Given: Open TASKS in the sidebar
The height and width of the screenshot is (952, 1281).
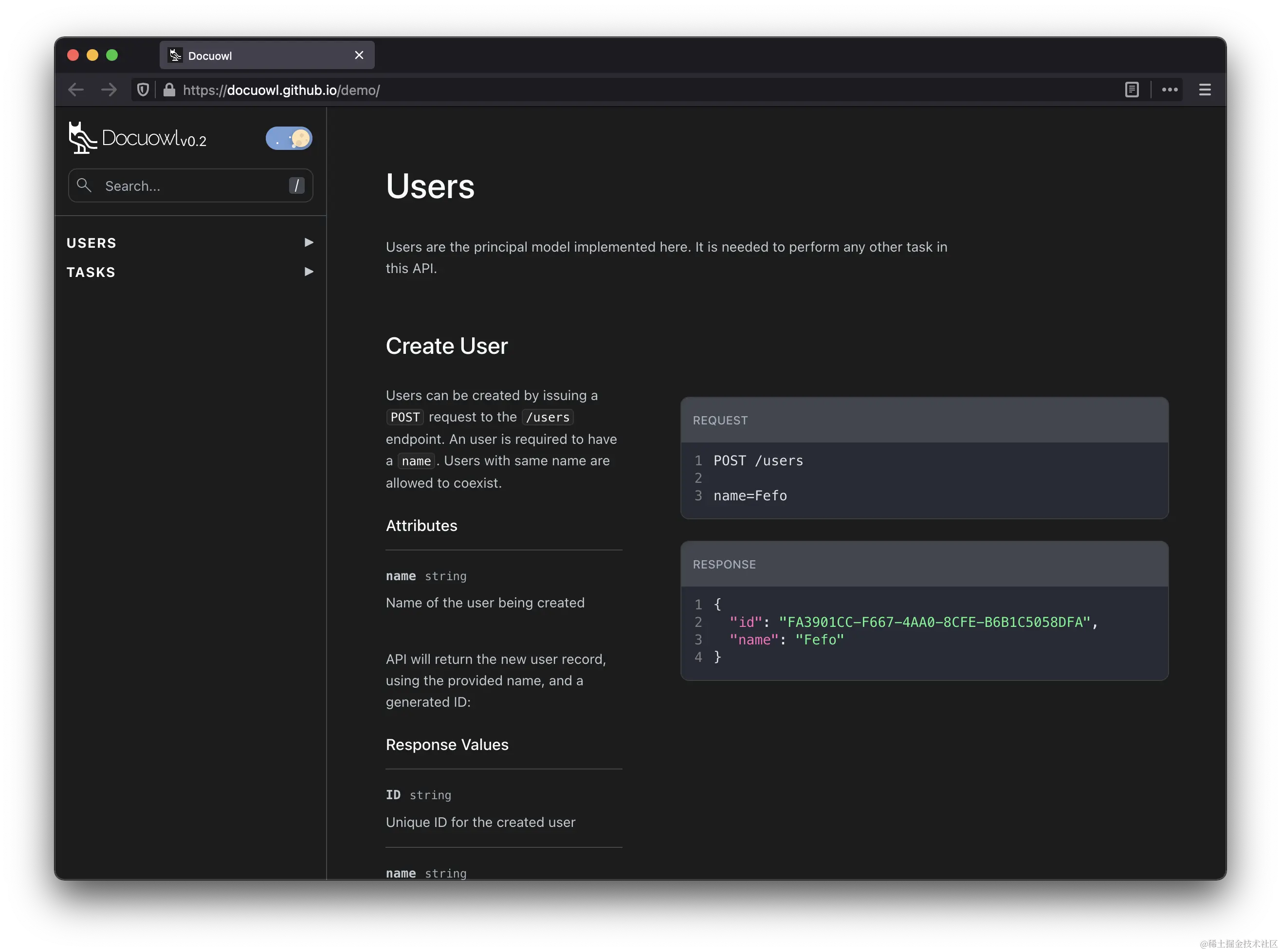Looking at the screenshot, I should (x=91, y=272).
